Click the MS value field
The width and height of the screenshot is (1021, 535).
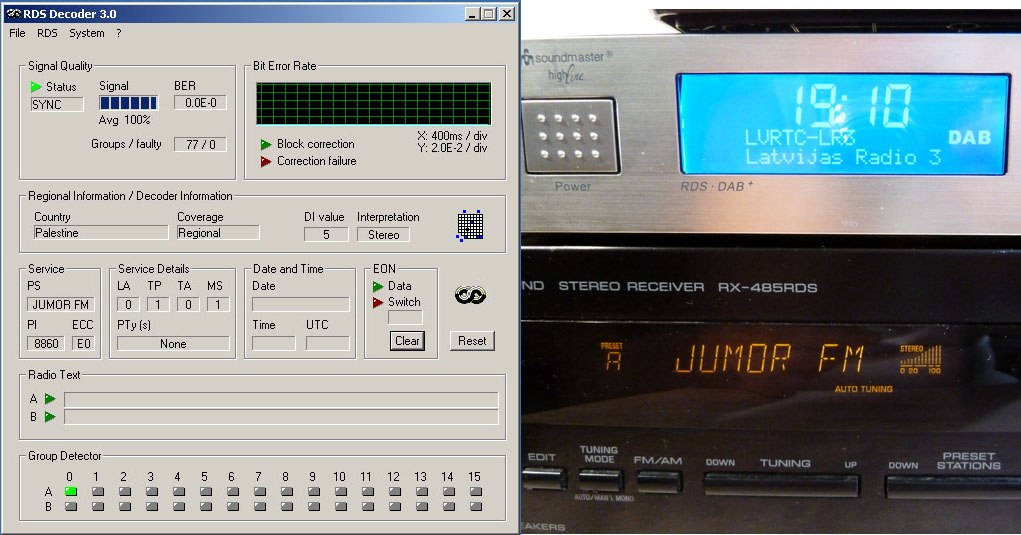(218, 304)
